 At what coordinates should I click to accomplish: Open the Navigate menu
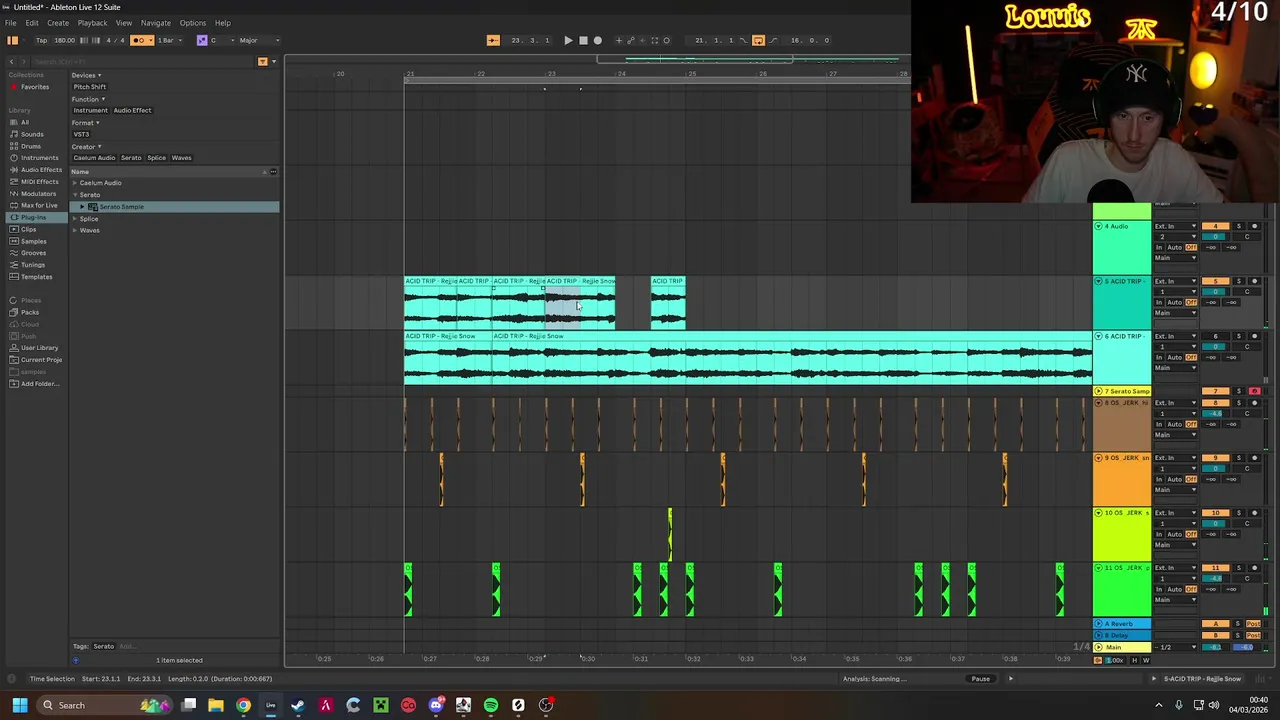155,23
